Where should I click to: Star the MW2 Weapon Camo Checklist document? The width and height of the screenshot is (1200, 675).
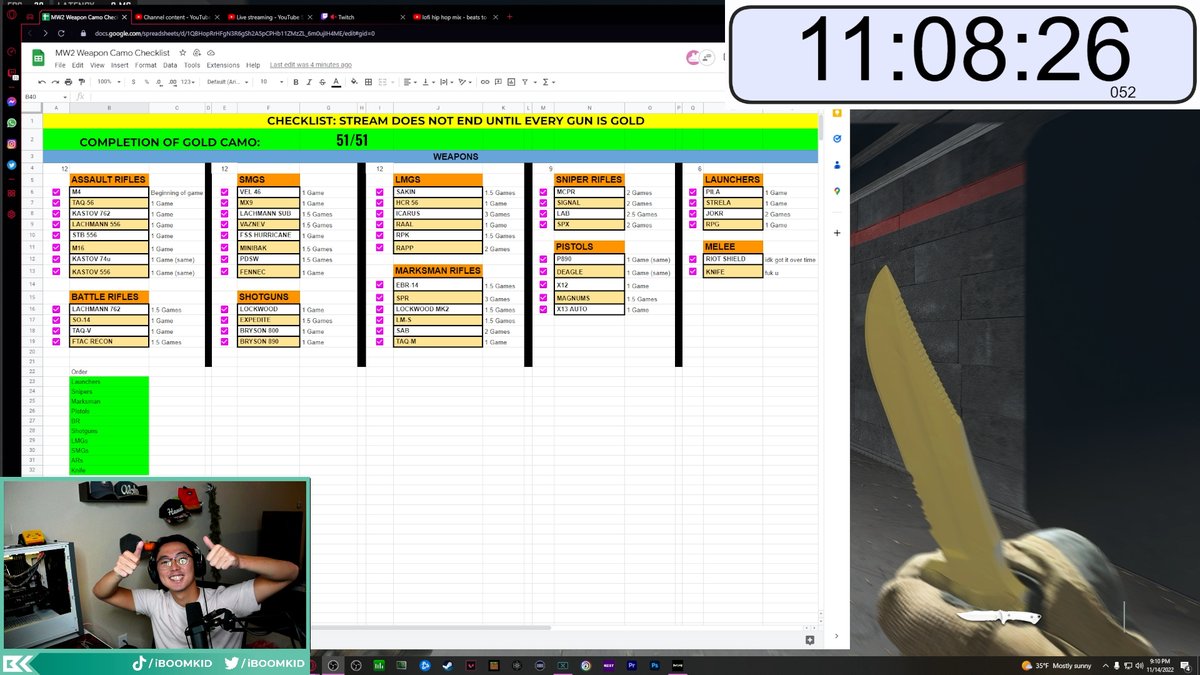tap(181, 52)
